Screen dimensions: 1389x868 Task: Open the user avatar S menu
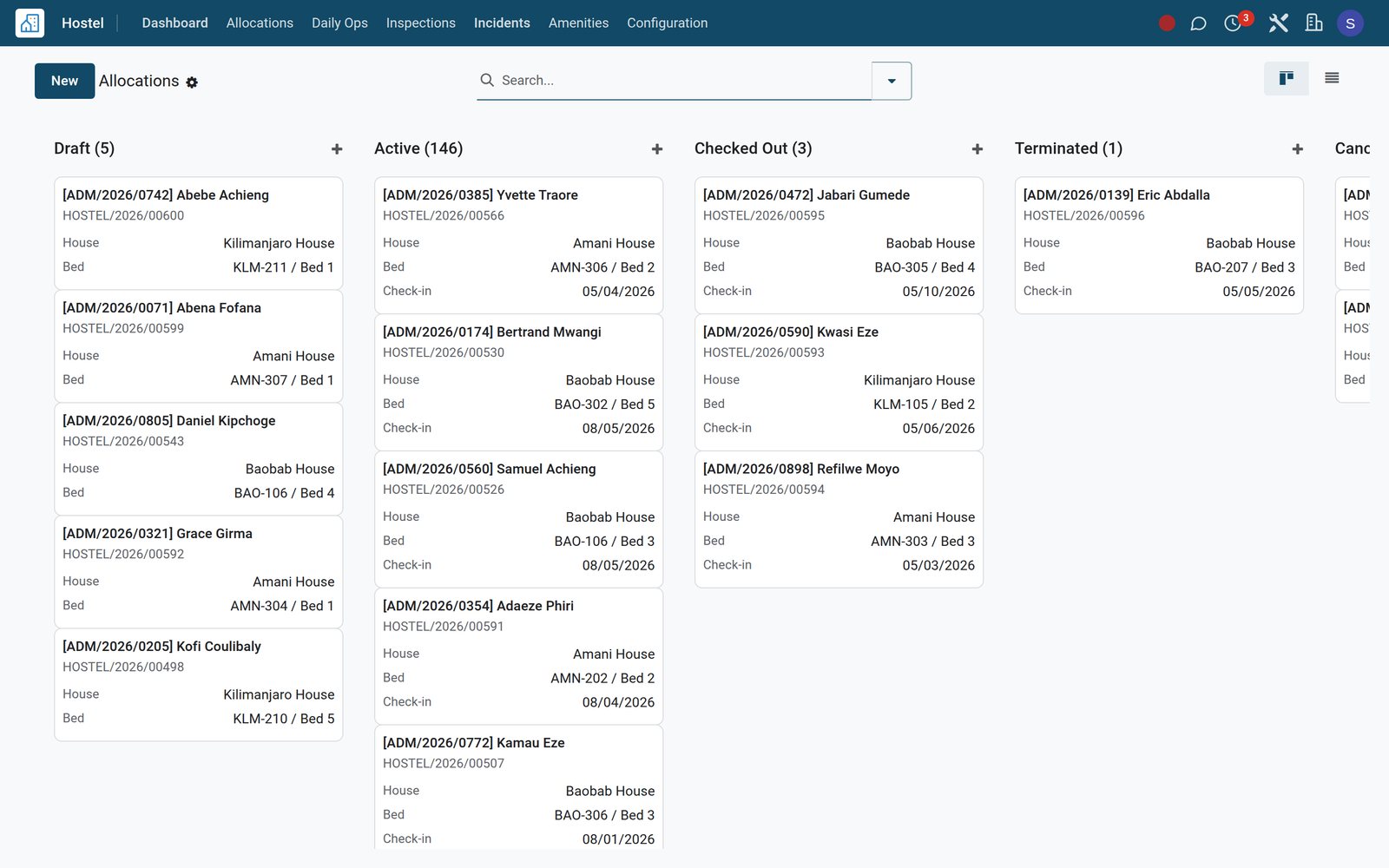point(1350,23)
